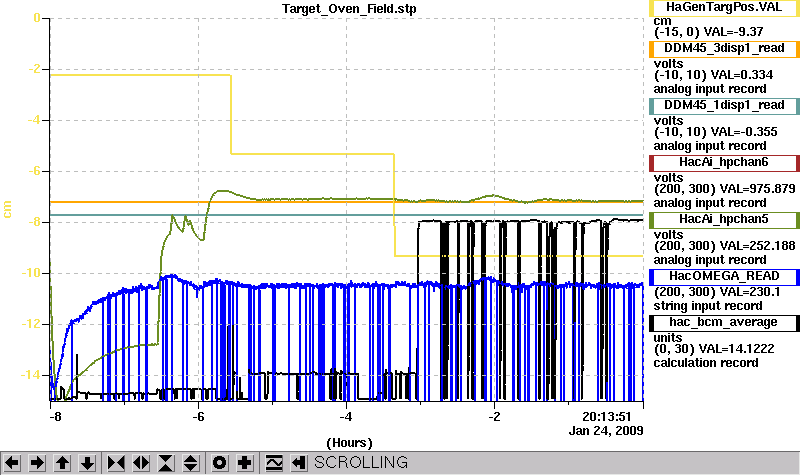800x475 pixels.
Task: Click the (-10, 10) VAL=-0.355 readout
Action: pos(715,132)
